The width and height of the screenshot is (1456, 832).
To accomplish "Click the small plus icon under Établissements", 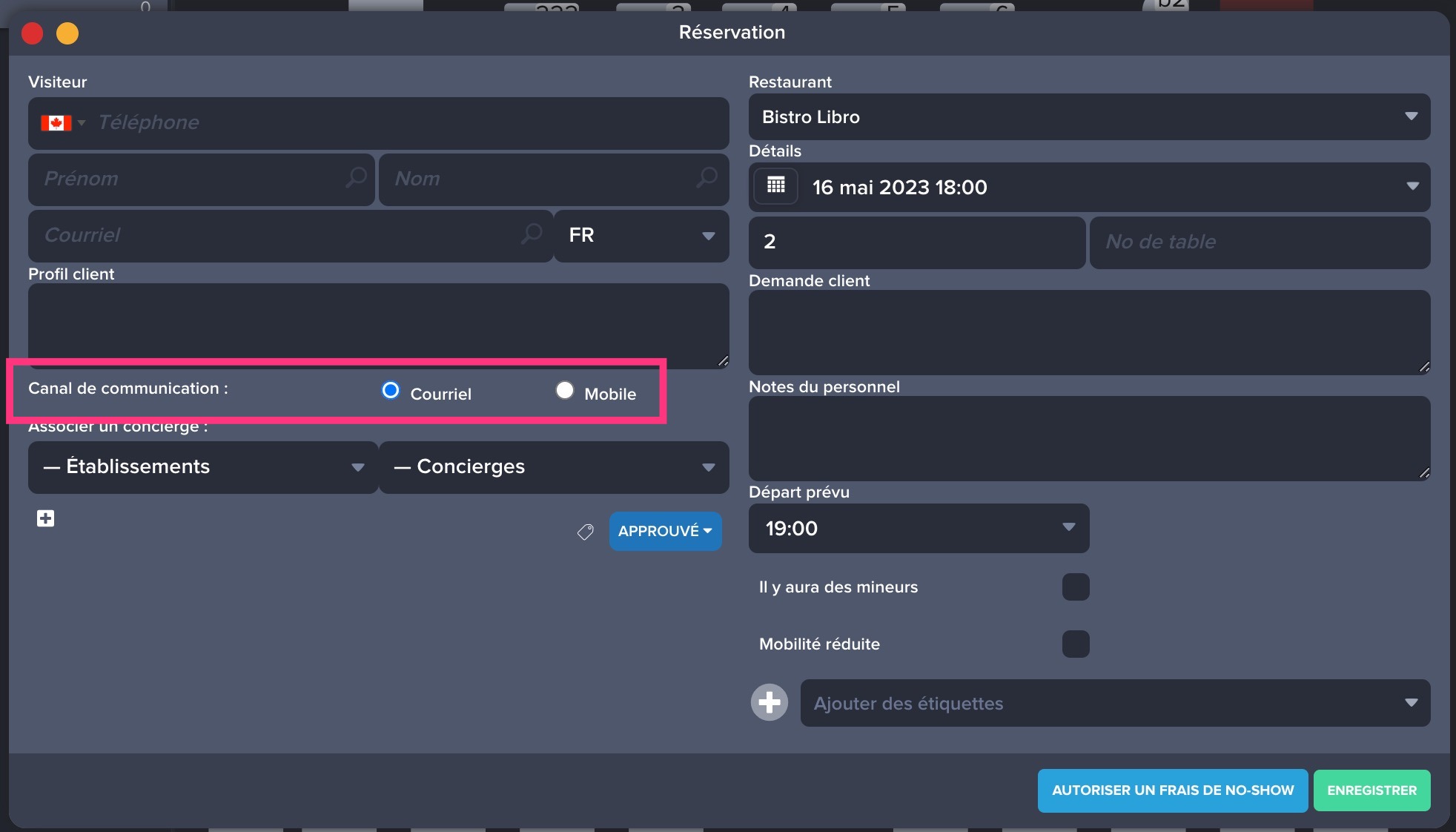I will click(x=46, y=518).
